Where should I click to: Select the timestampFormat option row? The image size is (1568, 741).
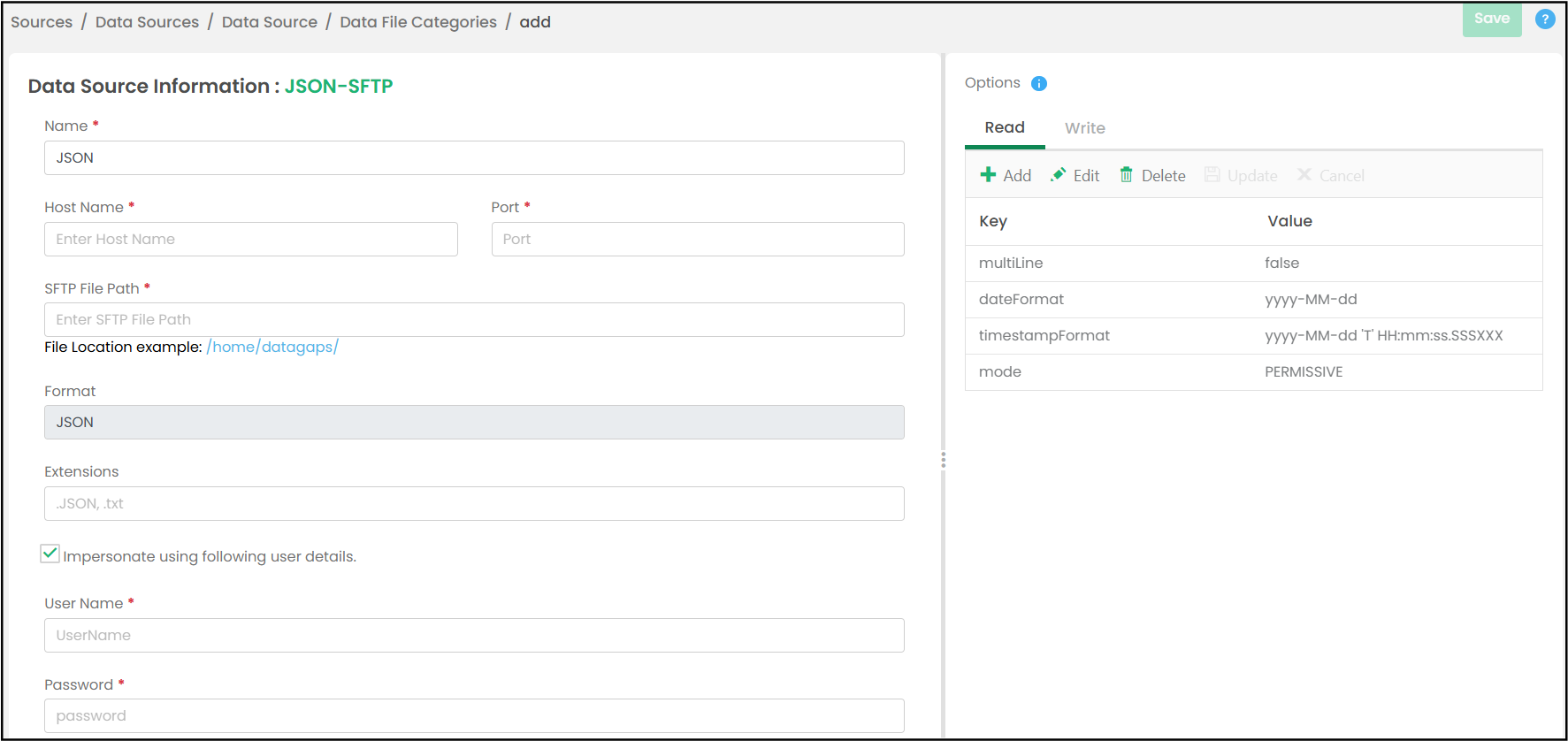(x=1253, y=336)
